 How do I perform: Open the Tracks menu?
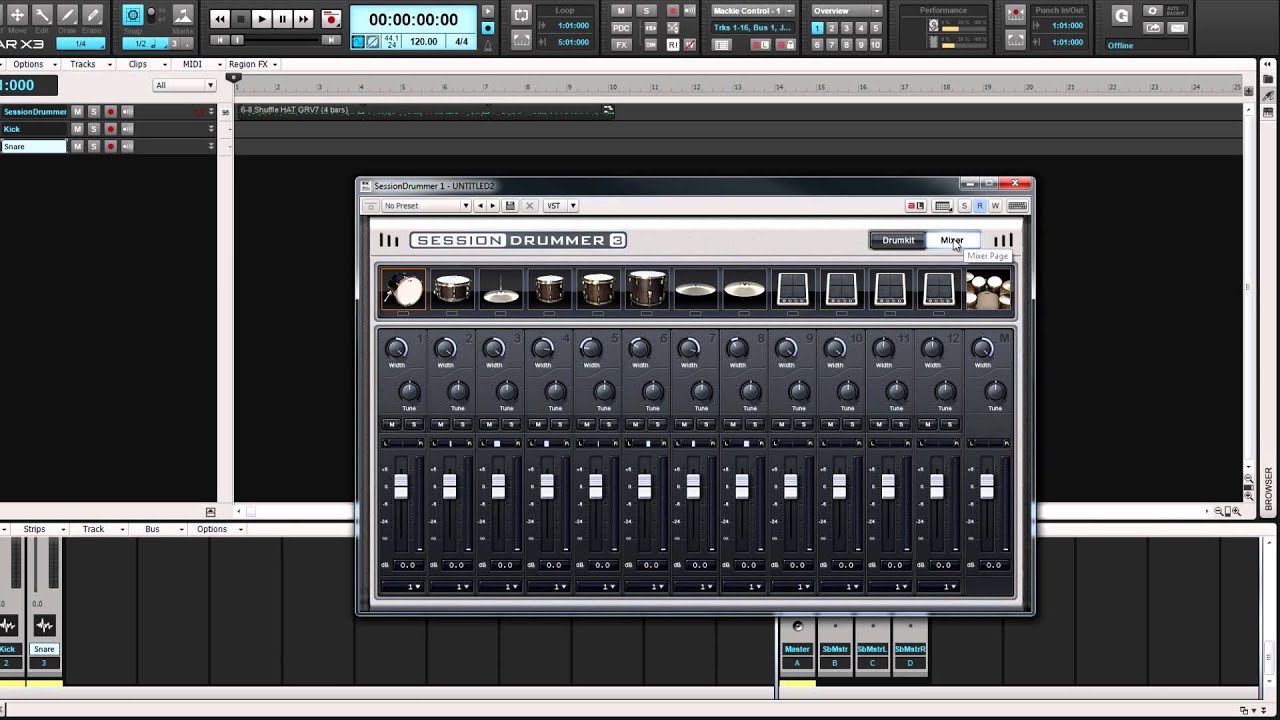[x=88, y=64]
